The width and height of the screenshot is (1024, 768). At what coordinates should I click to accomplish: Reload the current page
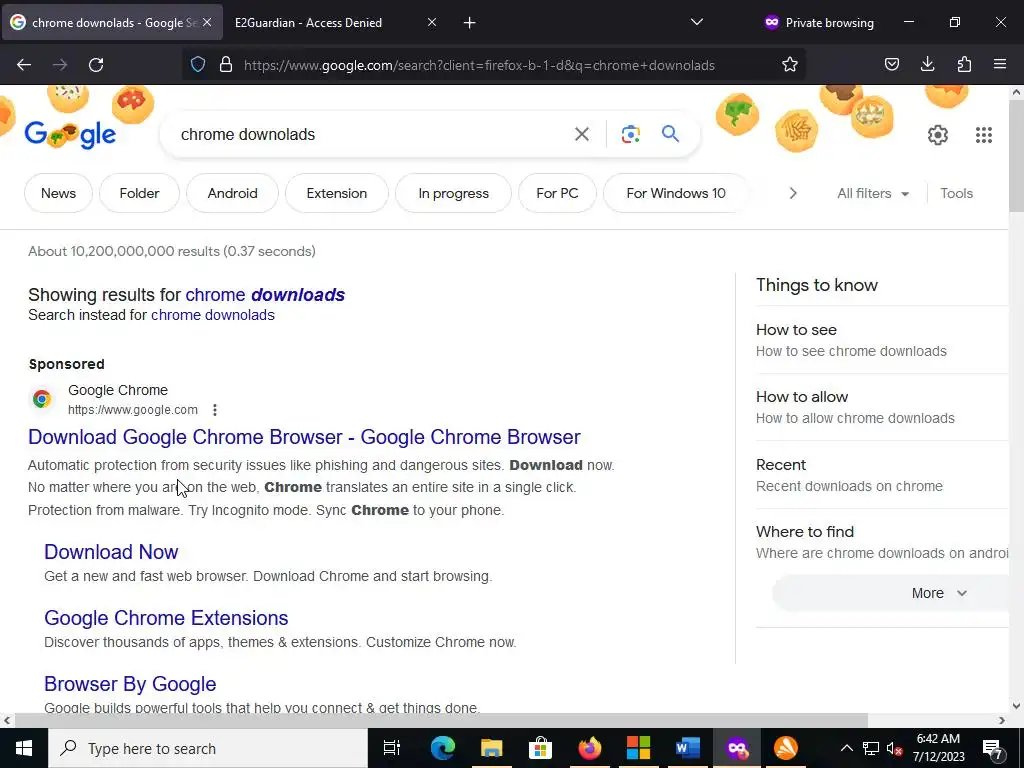coord(96,65)
